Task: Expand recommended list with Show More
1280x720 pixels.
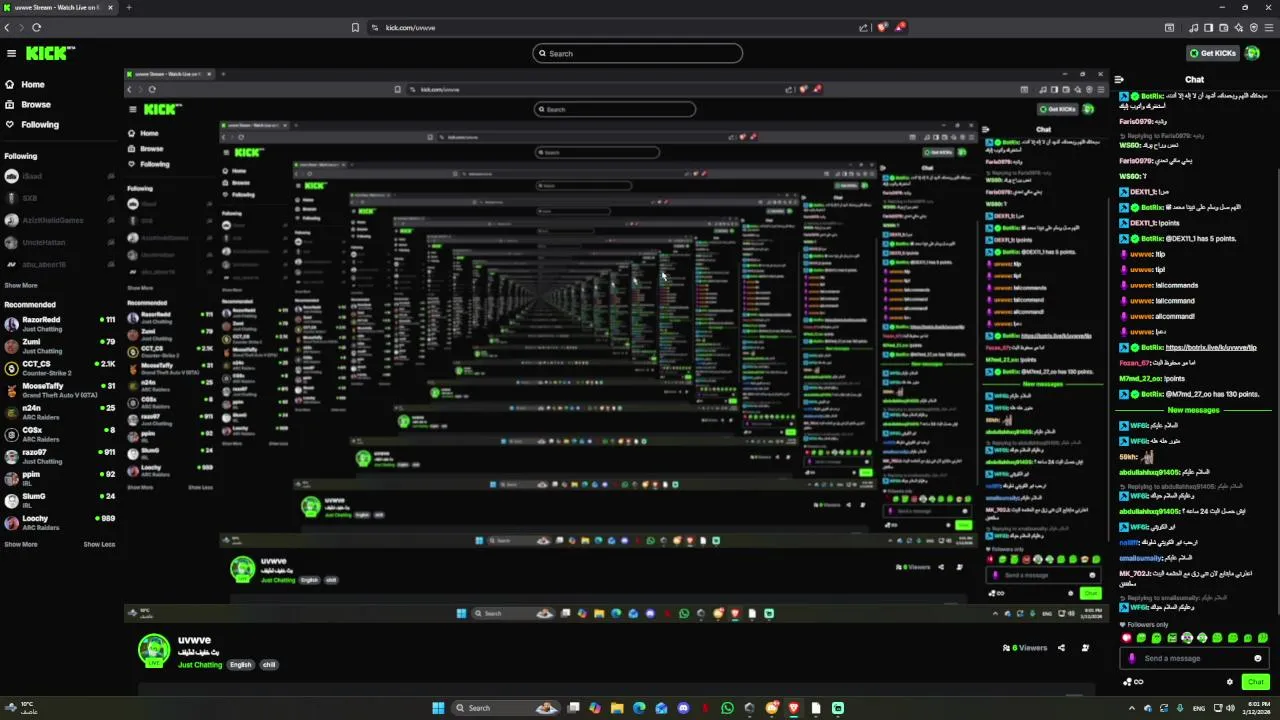Action: tap(21, 545)
